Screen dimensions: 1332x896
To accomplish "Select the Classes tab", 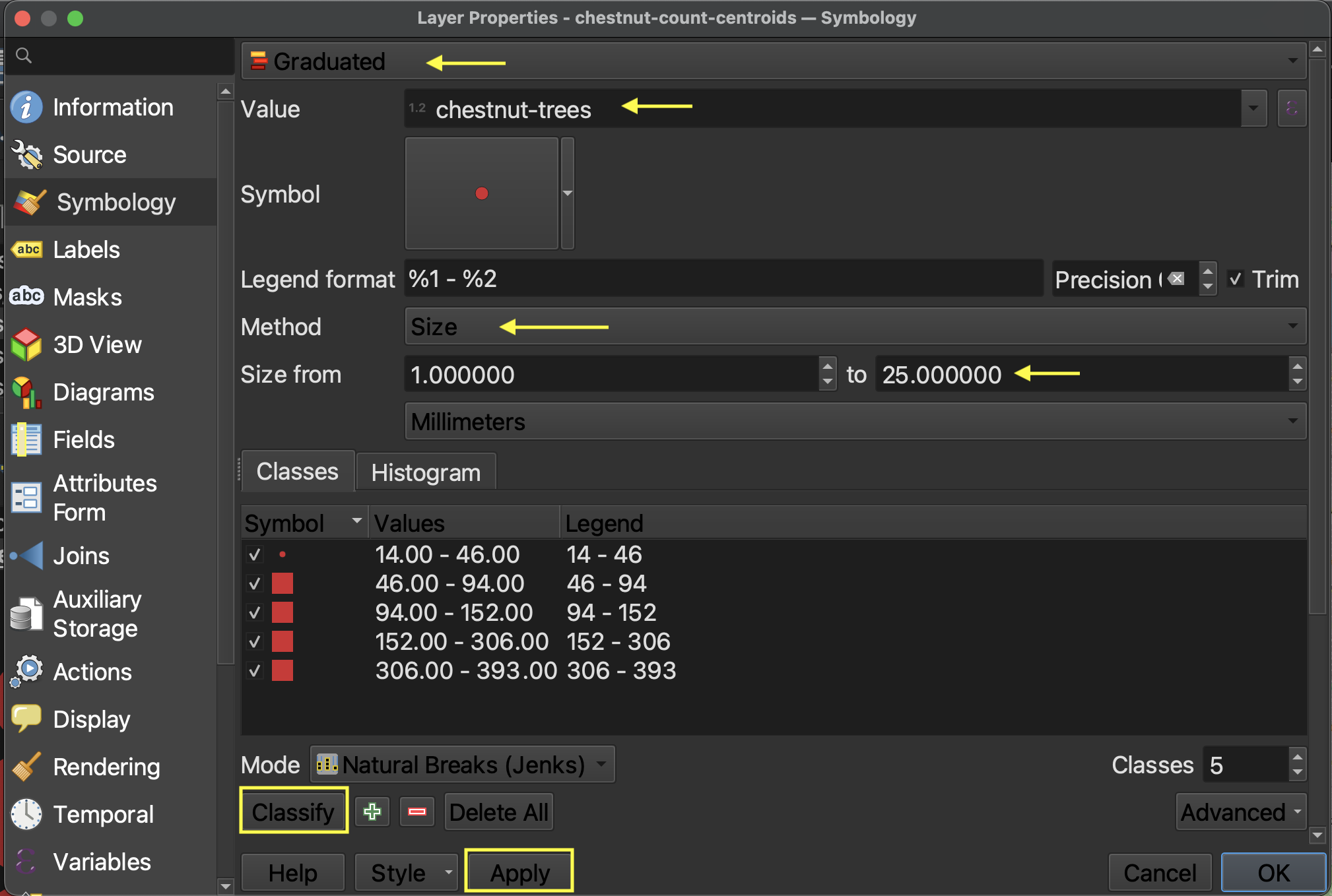I will pos(298,472).
